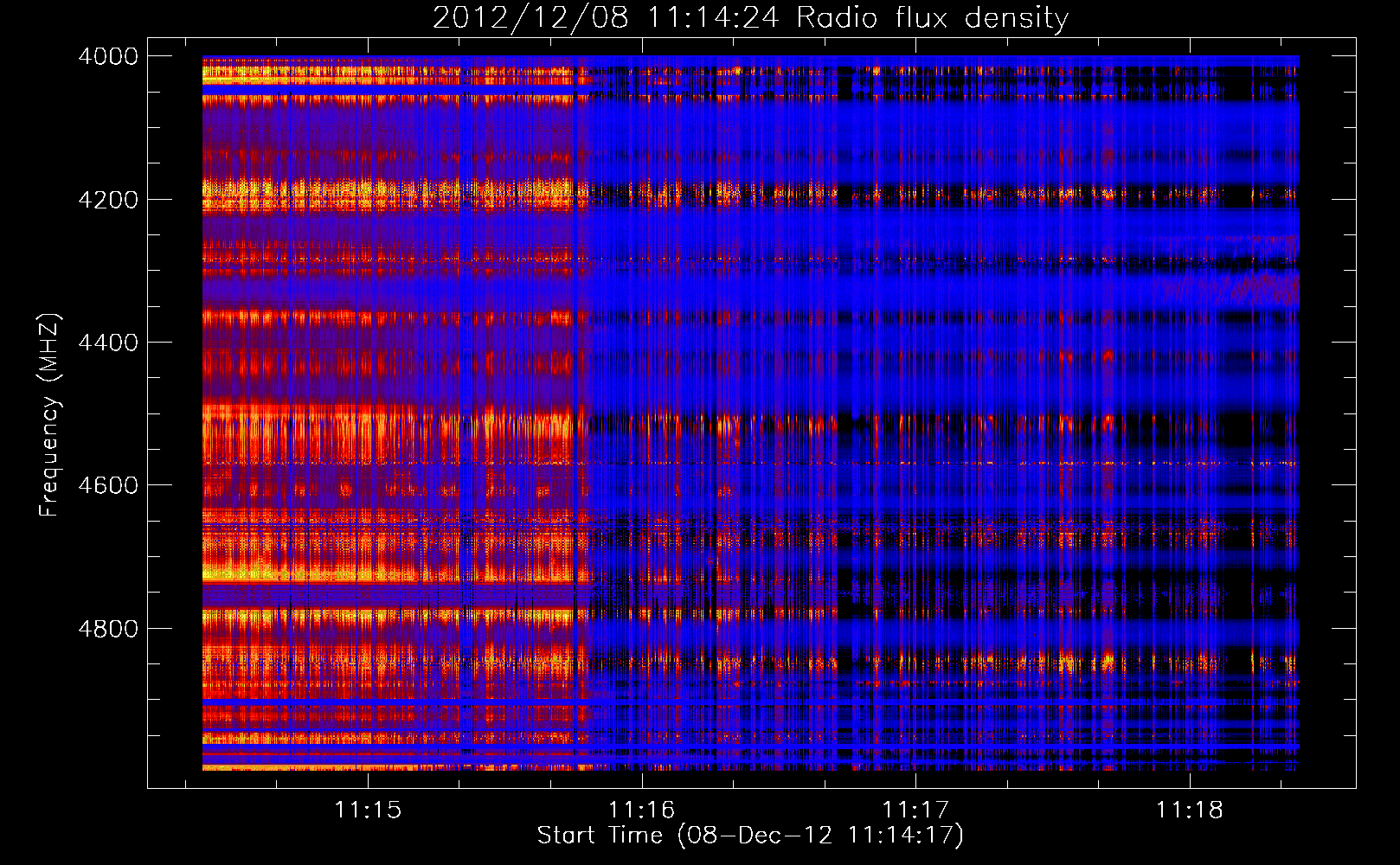
Task: Click the plot title "Radio flux density"
Action: (x=933, y=18)
